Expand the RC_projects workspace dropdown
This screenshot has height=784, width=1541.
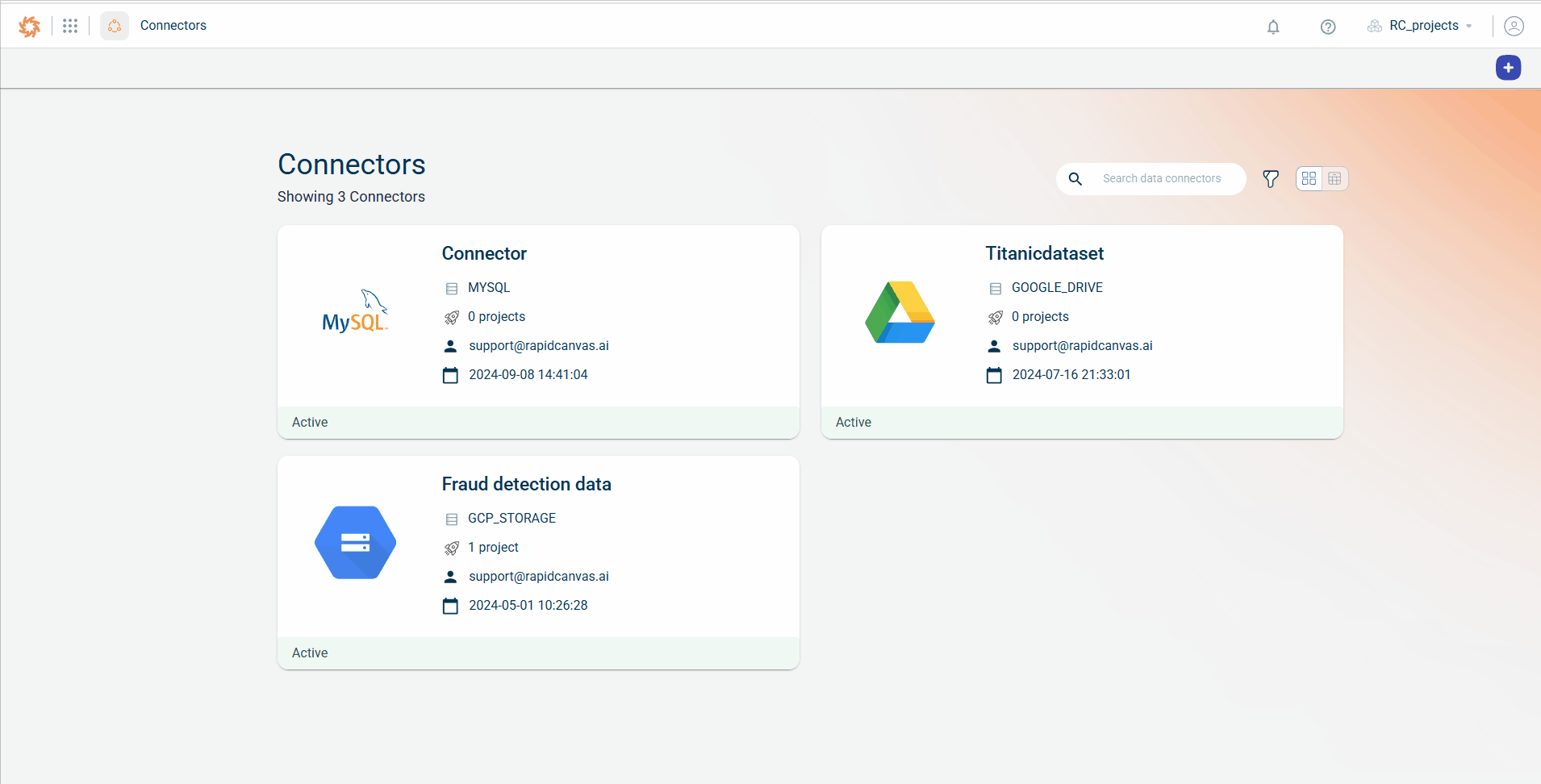tap(1421, 26)
